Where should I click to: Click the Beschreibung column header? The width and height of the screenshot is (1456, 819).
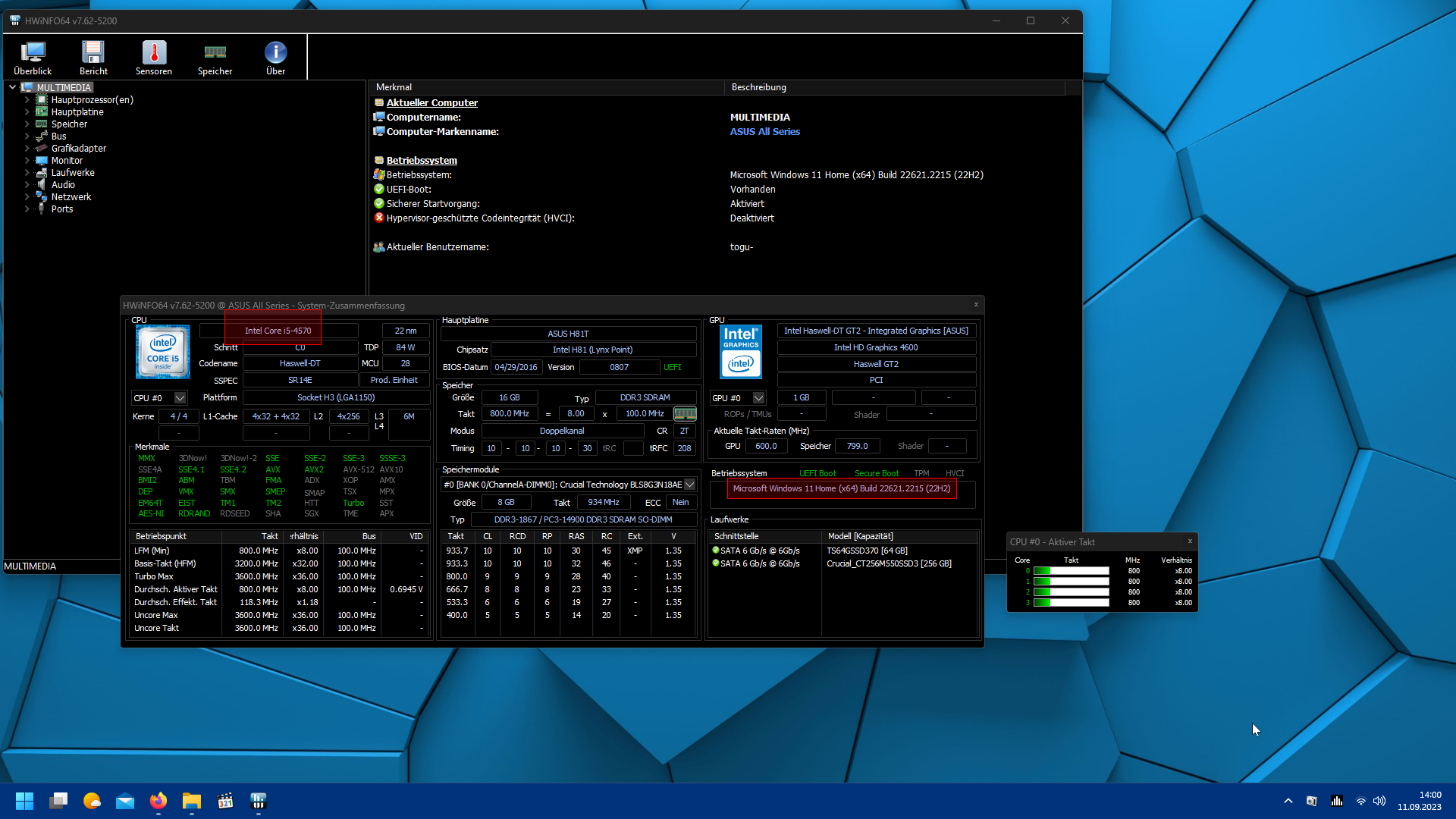[758, 87]
